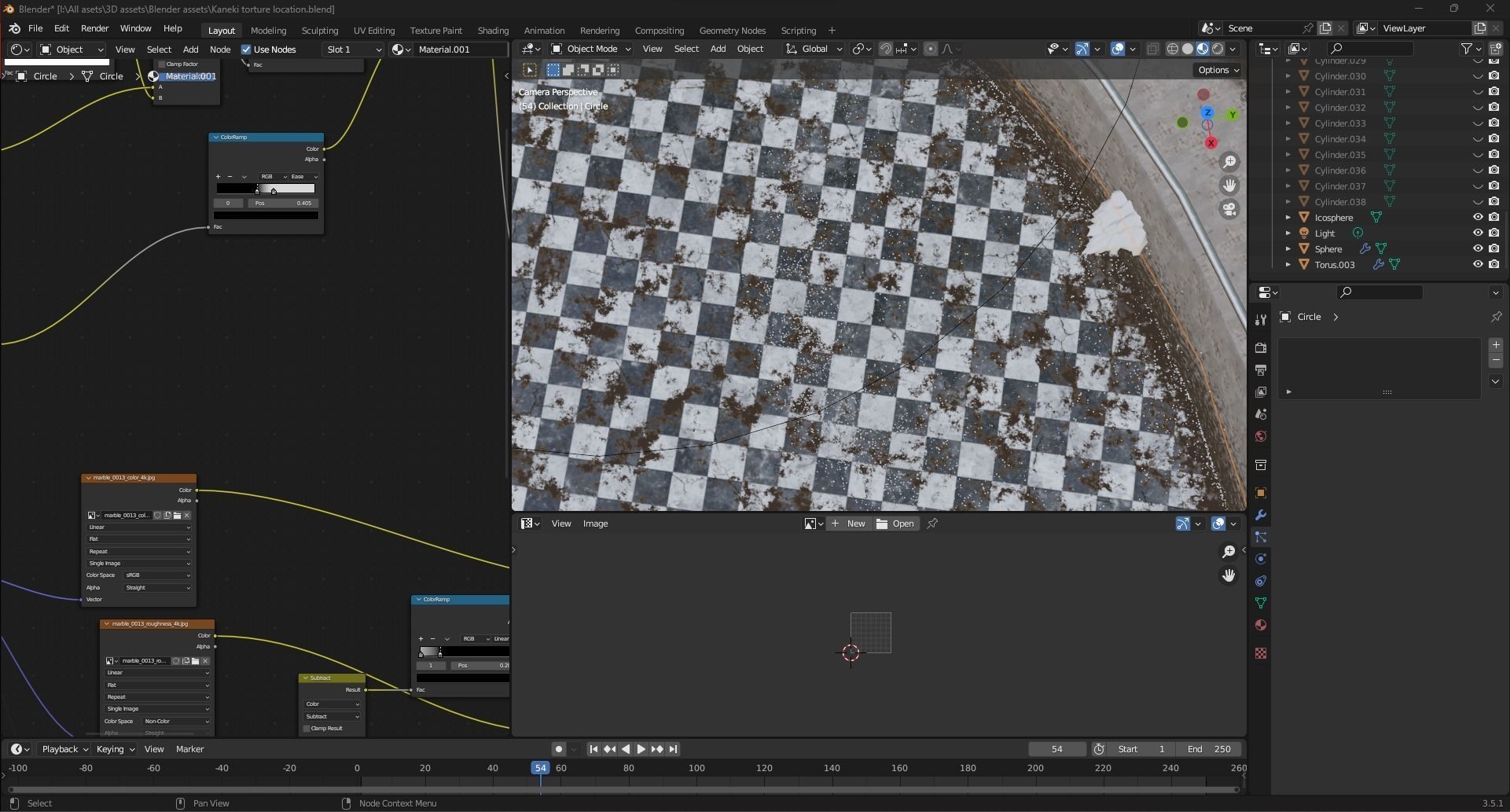This screenshot has width=1510, height=812.
Task: Open the Scene properties tab
Action: pyautogui.click(x=1261, y=414)
